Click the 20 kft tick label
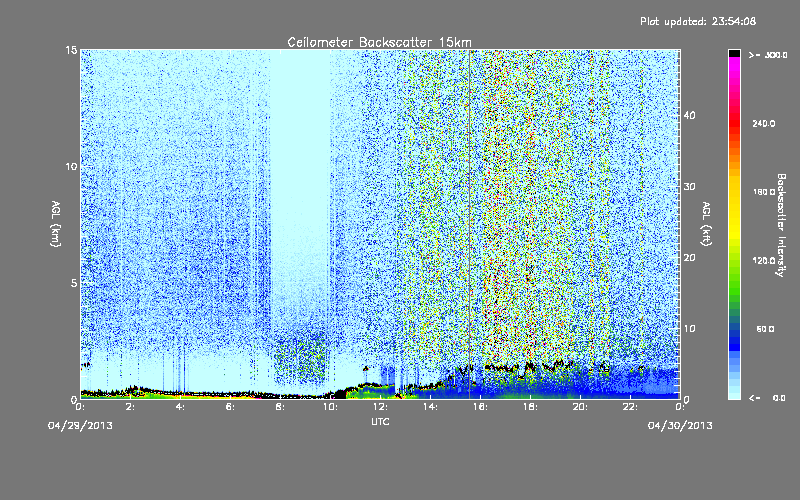 click(689, 258)
